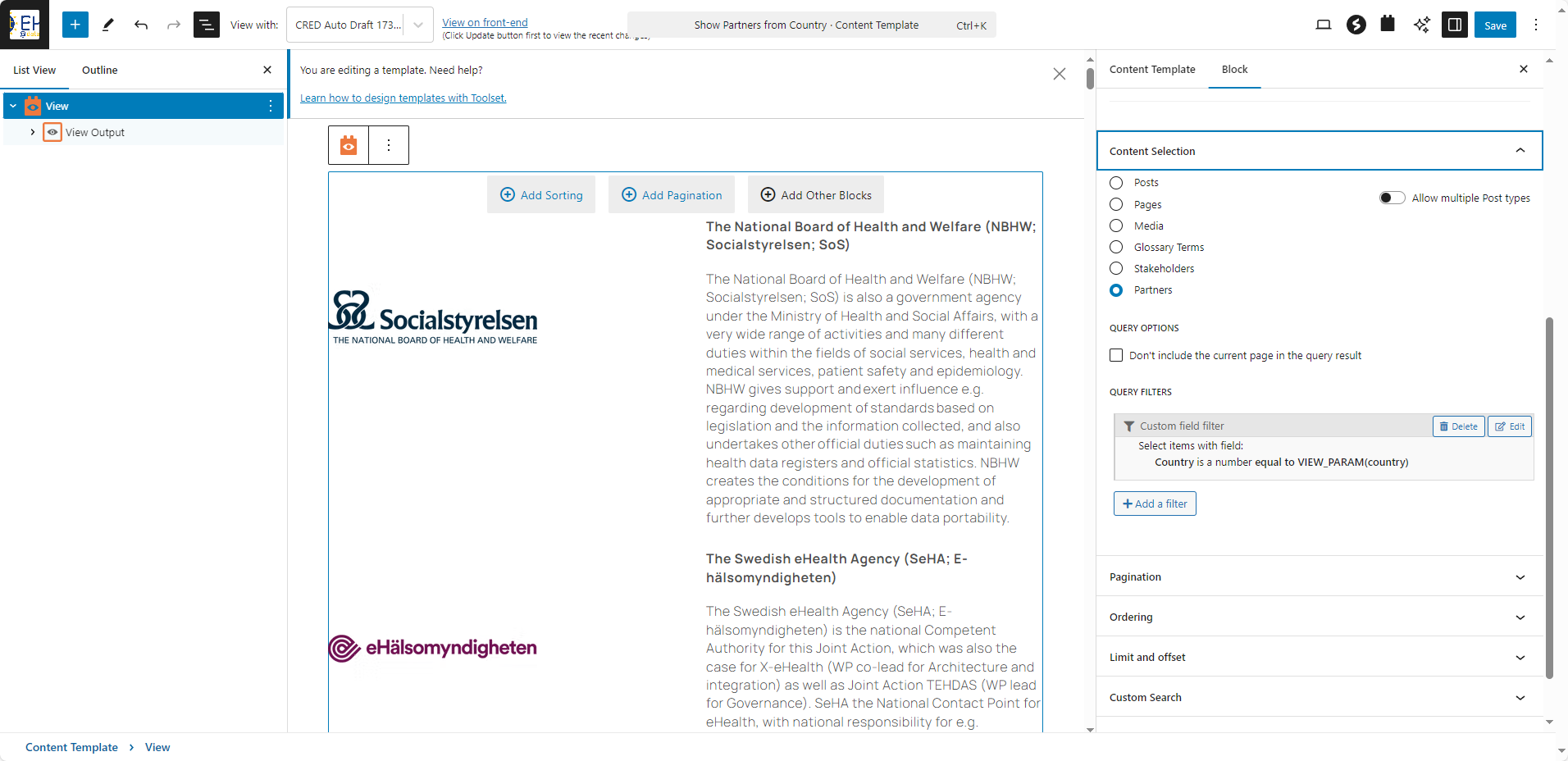Screen dimensions: 1568x761
Task: Open block toolbar options three dots
Action: pyautogui.click(x=389, y=145)
